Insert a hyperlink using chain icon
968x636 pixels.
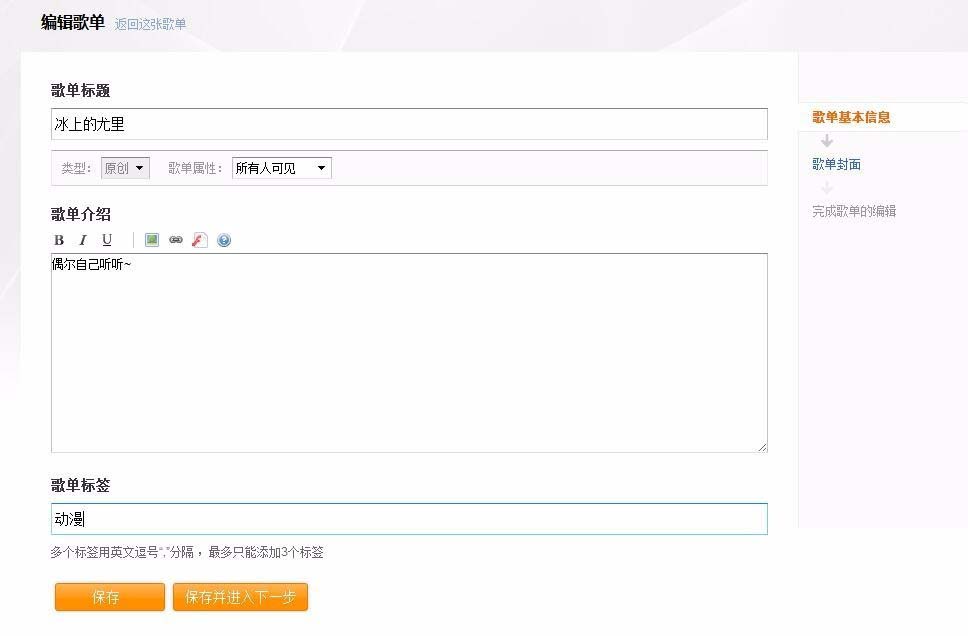[x=176, y=240]
